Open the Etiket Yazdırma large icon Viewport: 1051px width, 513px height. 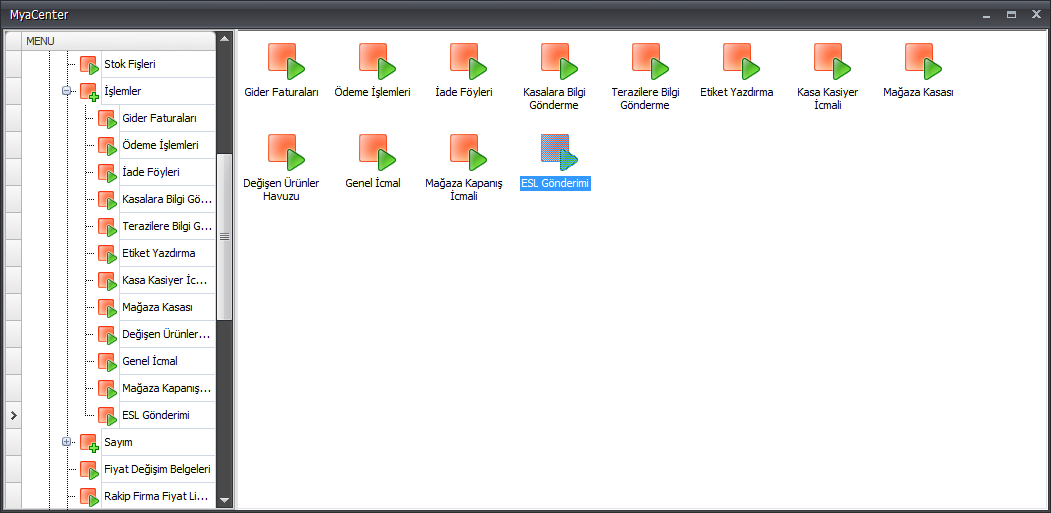pyautogui.click(x=741, y=62)
